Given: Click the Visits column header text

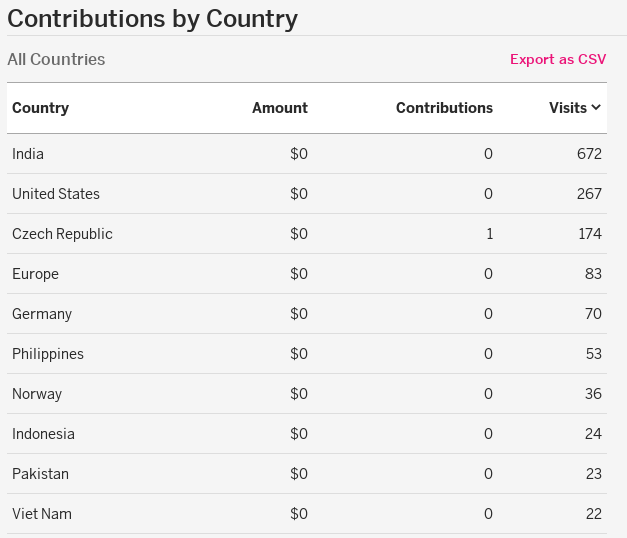Looking at the screenshot, I should click(x=567, y=108).
